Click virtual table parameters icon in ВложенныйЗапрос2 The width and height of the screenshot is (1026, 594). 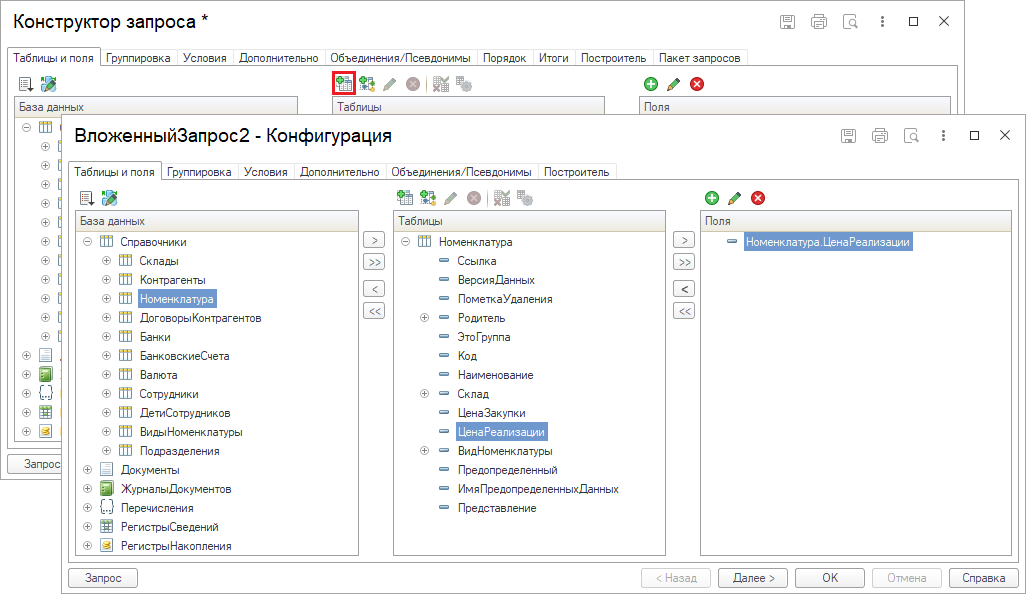point(525,198)
